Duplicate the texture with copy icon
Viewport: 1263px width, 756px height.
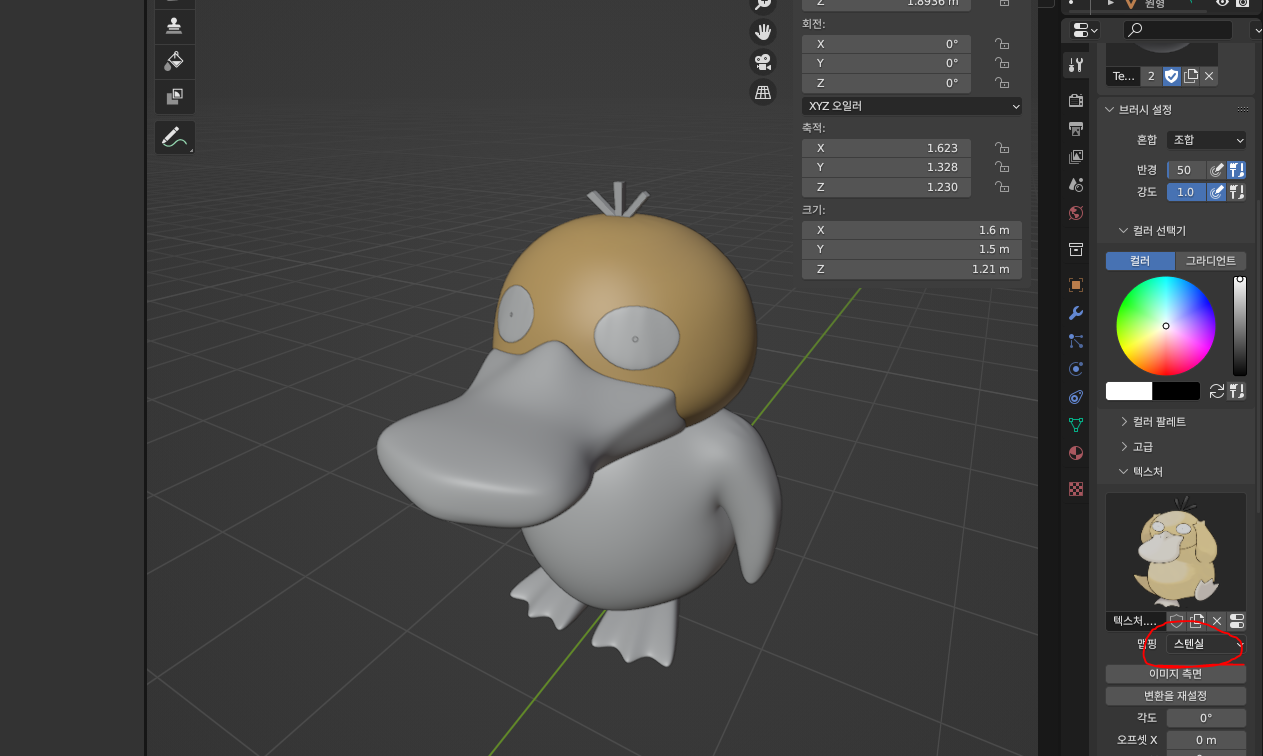coord(1197,621)
